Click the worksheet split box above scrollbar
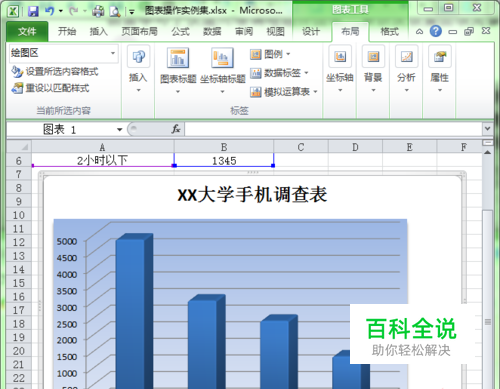Image resolution: width=500 pixels, height=389 pixels. point(488,143)
